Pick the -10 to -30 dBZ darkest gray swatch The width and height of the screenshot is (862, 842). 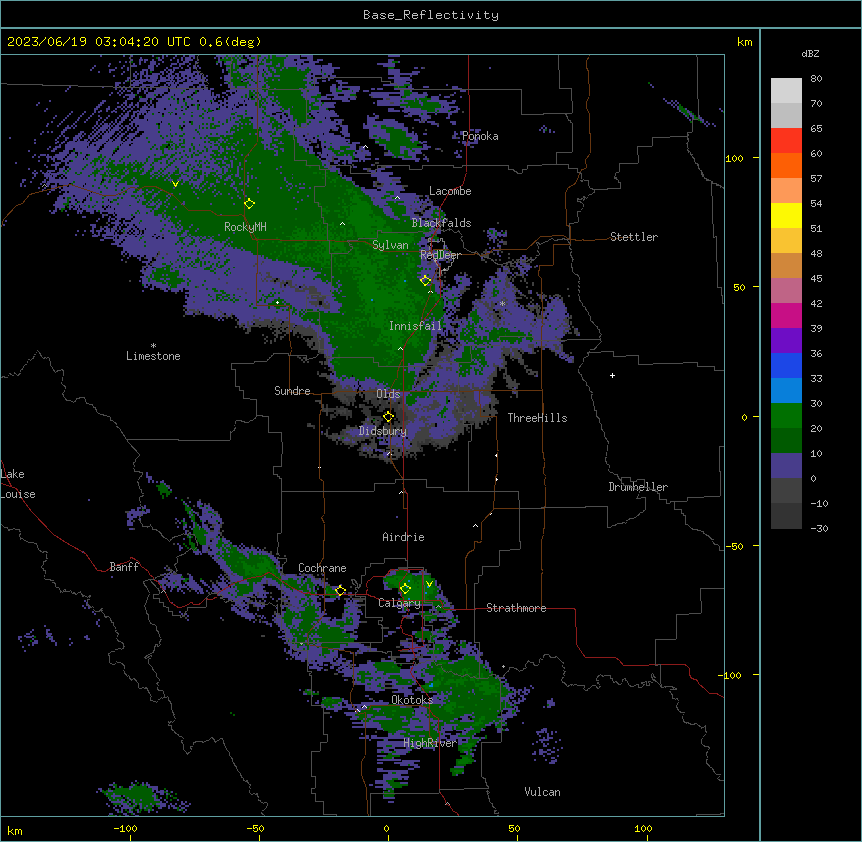point(786,516)
